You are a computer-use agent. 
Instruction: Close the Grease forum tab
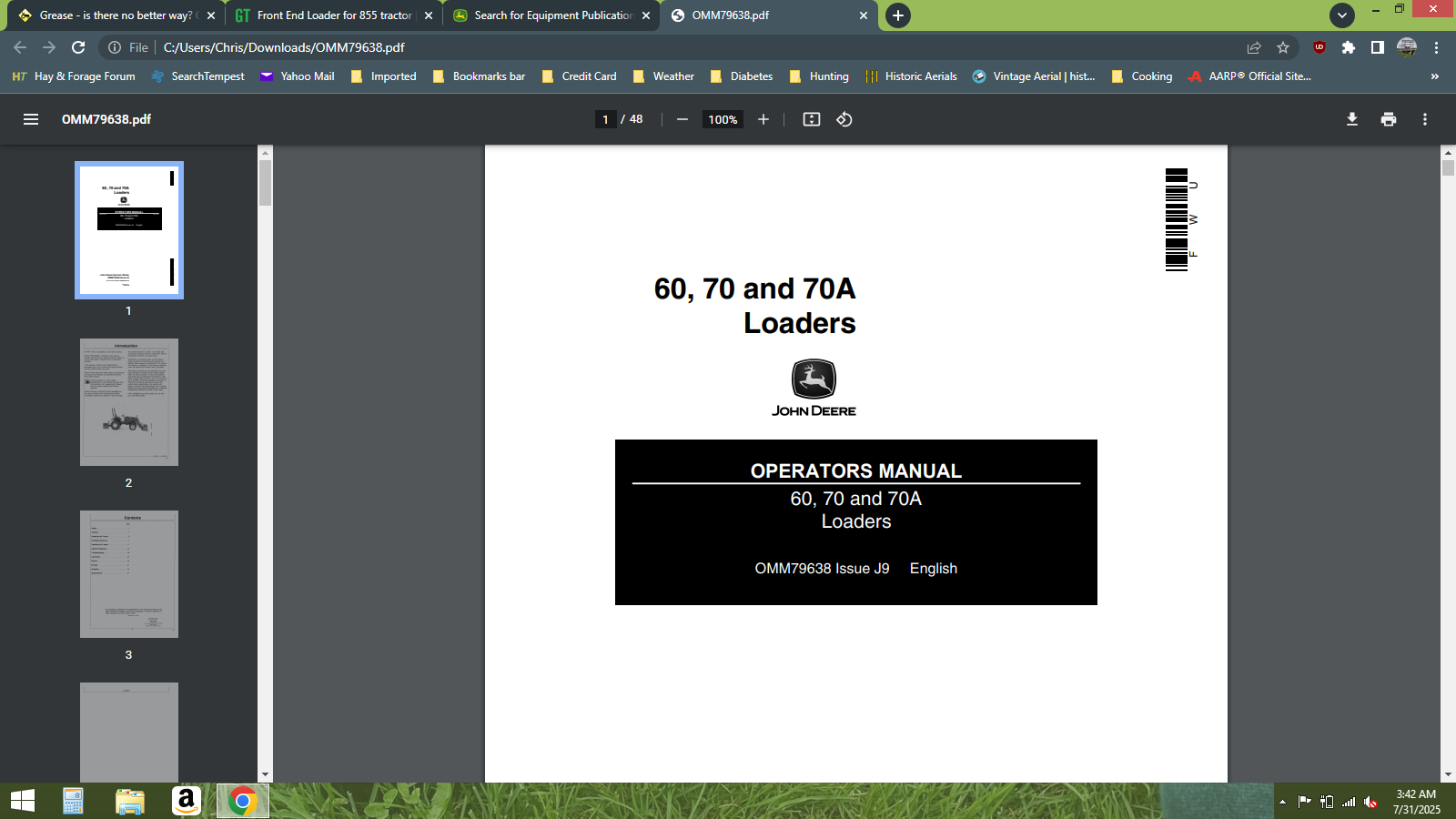(211, 15)
